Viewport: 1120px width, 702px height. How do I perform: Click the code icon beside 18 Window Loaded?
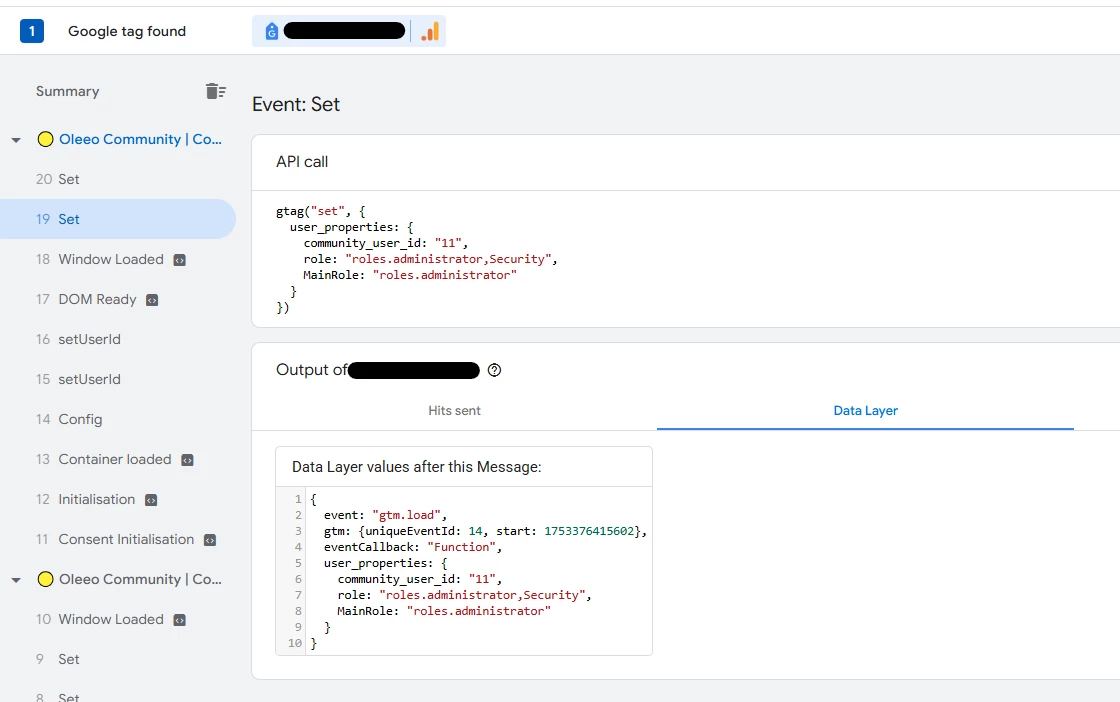[180, 260]
